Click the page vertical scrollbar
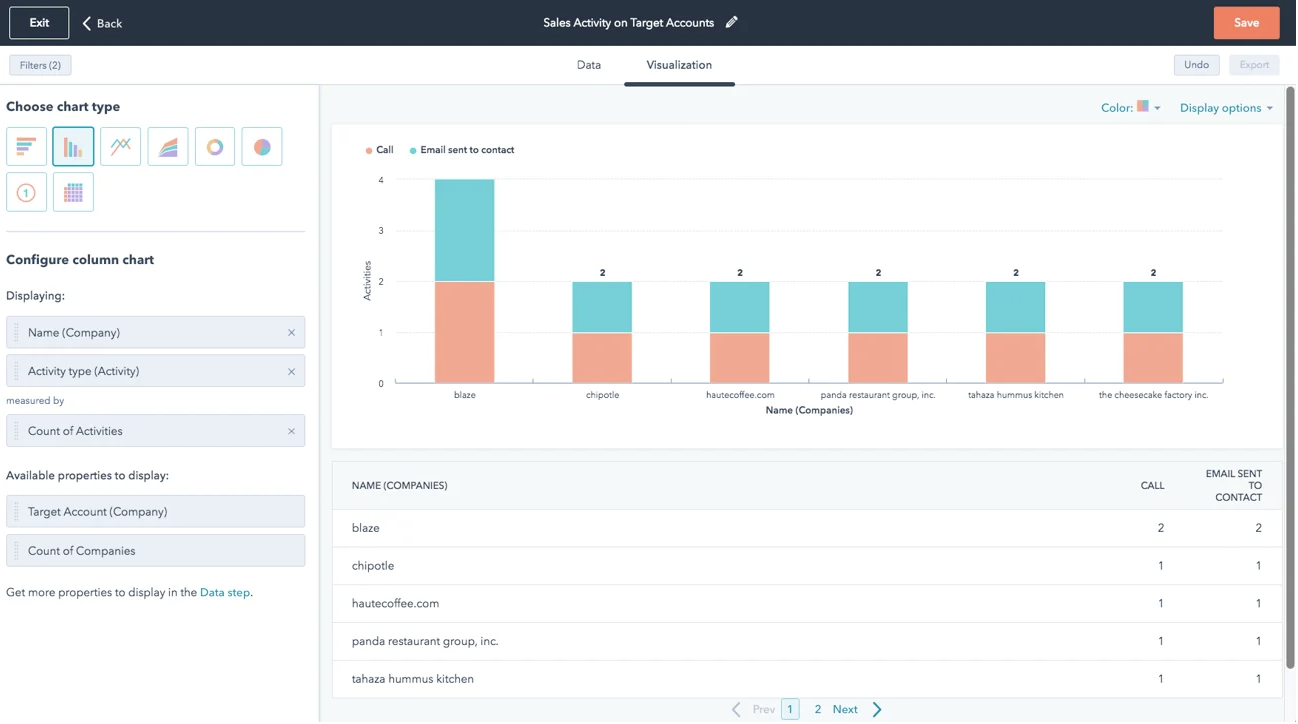The height and width of the screenshot is (724, 1298). 1290,380
